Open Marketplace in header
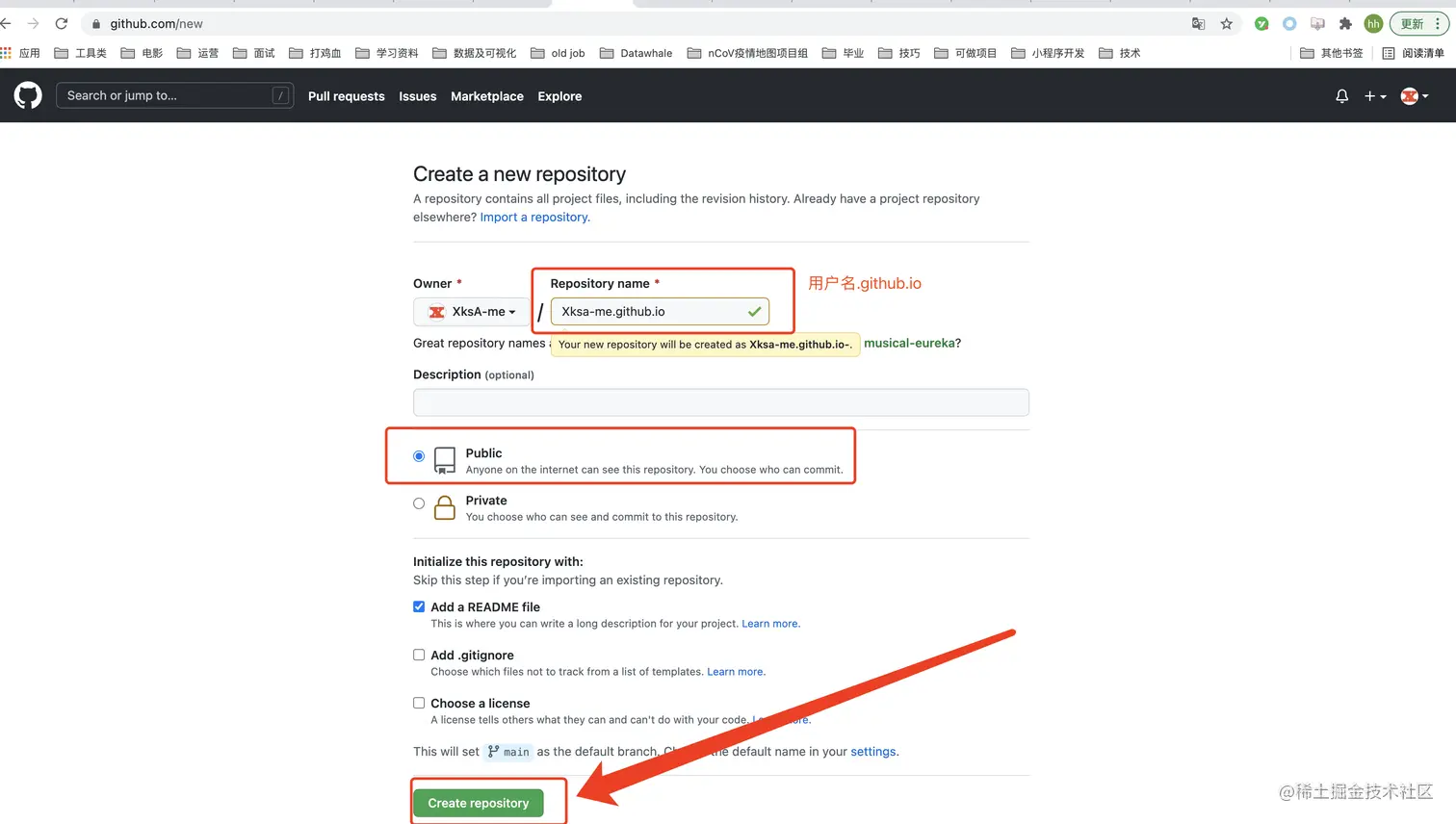This screenshot has height=824, width=1456. [487, 96]
